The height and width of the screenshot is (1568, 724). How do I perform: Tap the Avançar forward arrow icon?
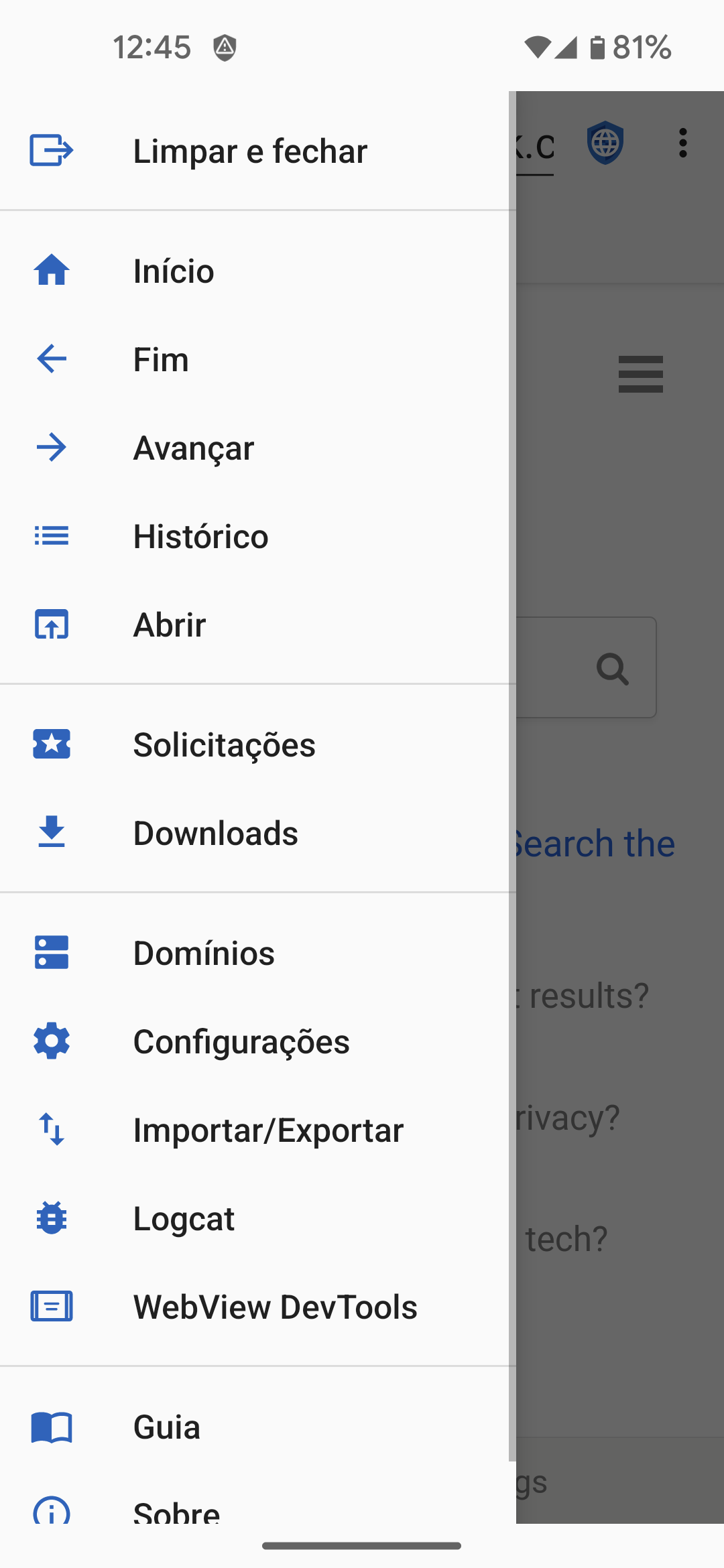[51, 448]
